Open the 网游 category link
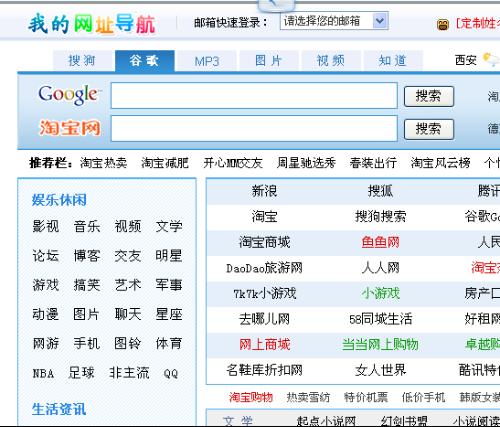500x427 pixels. click(x=46, y=343)
